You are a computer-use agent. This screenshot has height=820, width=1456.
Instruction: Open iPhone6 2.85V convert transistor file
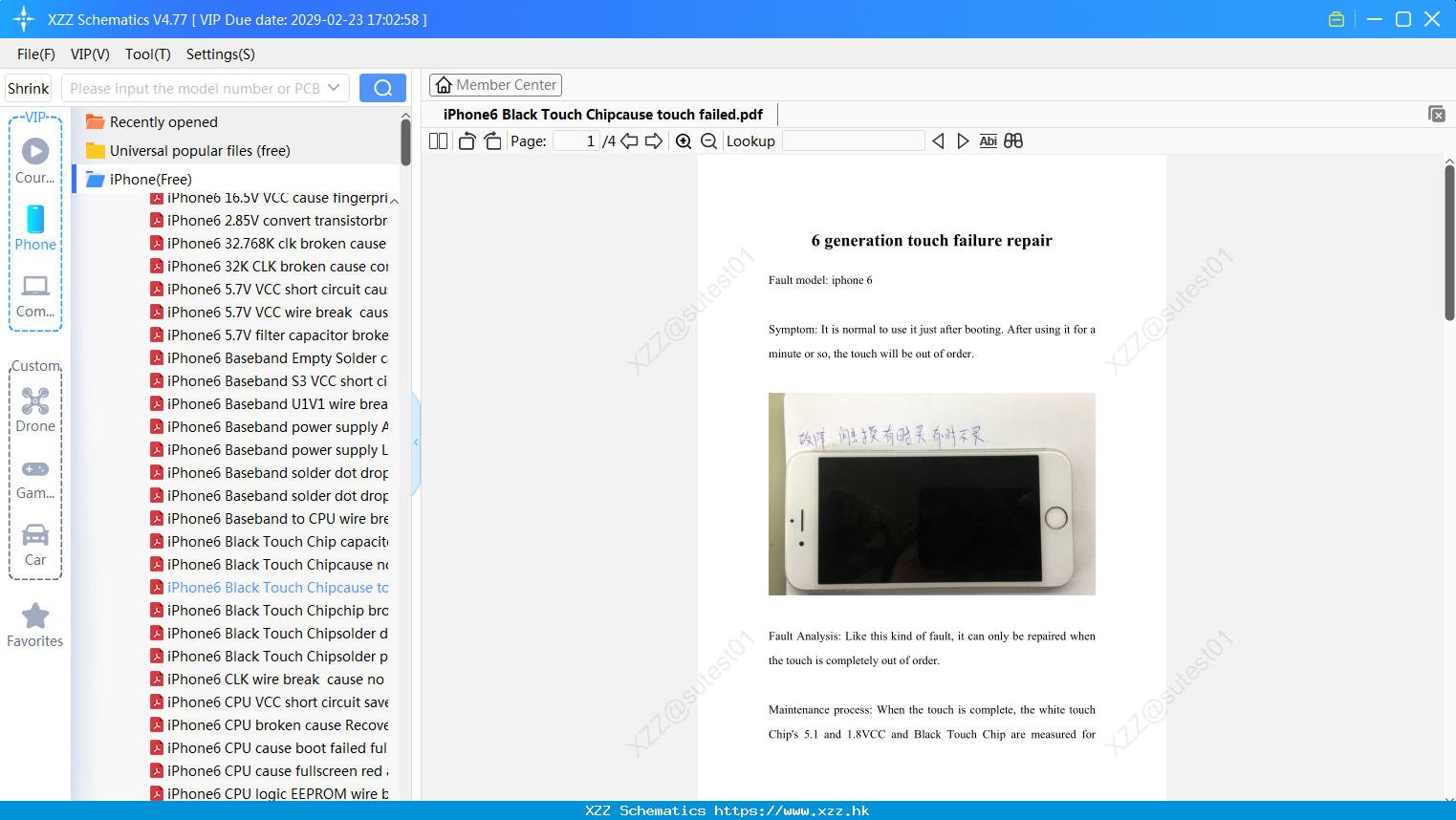[x=270, y=221]
